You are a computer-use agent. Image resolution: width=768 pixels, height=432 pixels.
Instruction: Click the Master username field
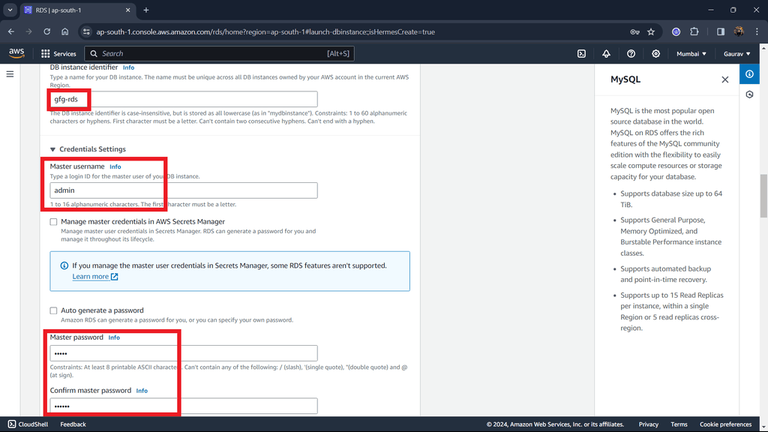pos(183,190)
